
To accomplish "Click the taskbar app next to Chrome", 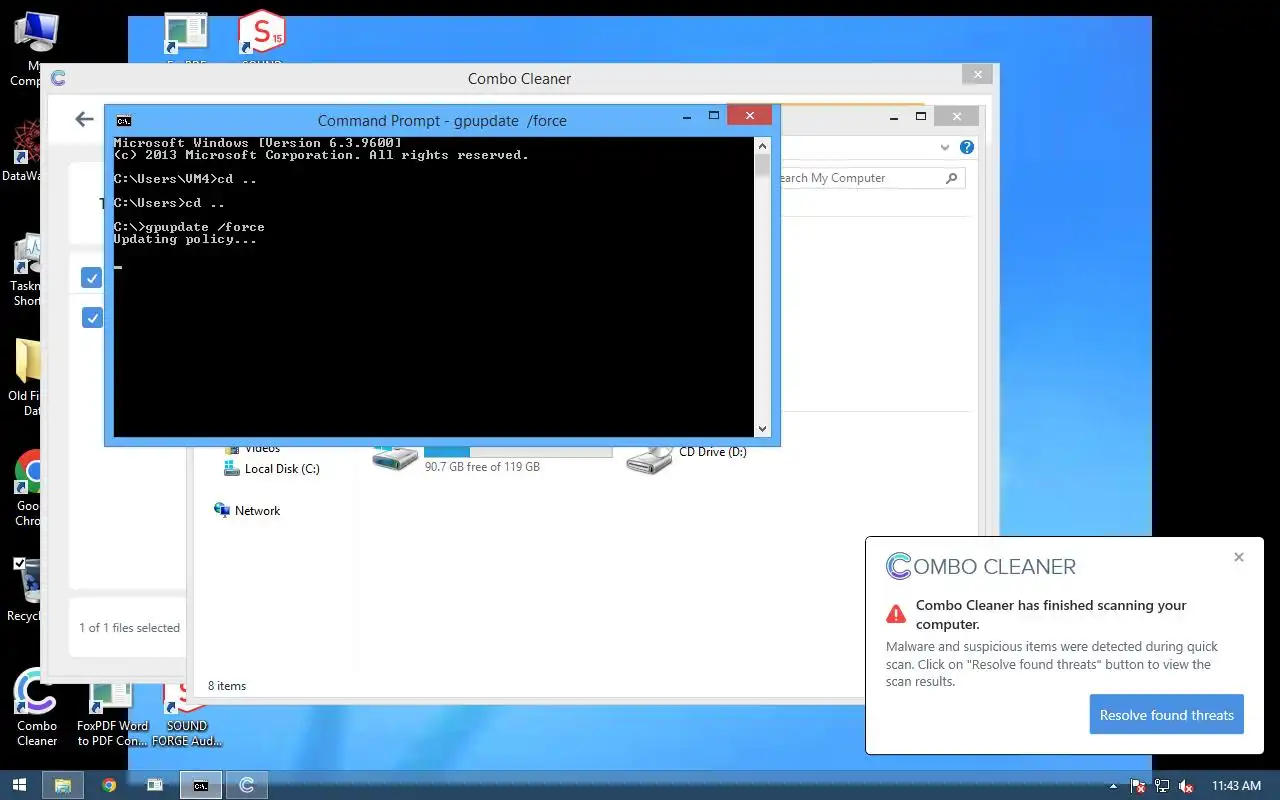I will click(154, 786).
